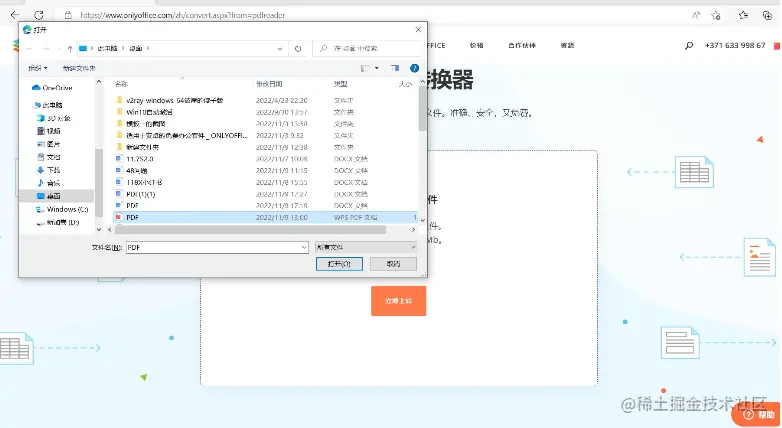The height and width of the screenshot is (428, 782).
Task: Click the orange 立即上传 upload button
Action: pos(398,301)
